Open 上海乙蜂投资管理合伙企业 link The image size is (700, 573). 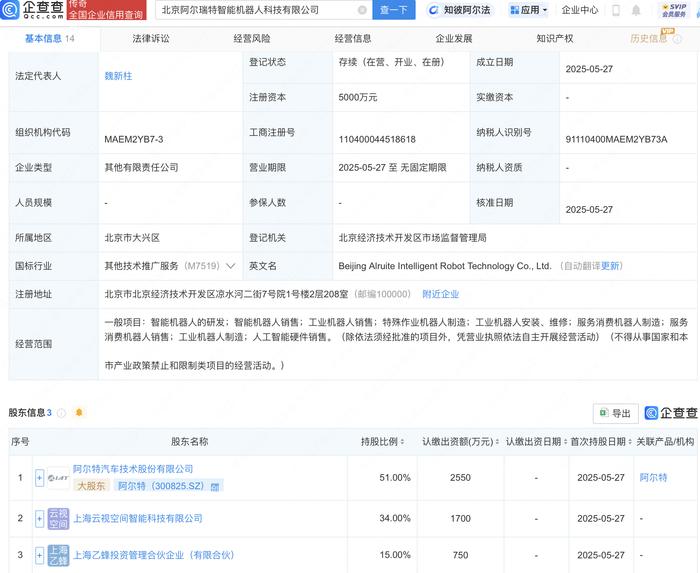tap(154, 555)
